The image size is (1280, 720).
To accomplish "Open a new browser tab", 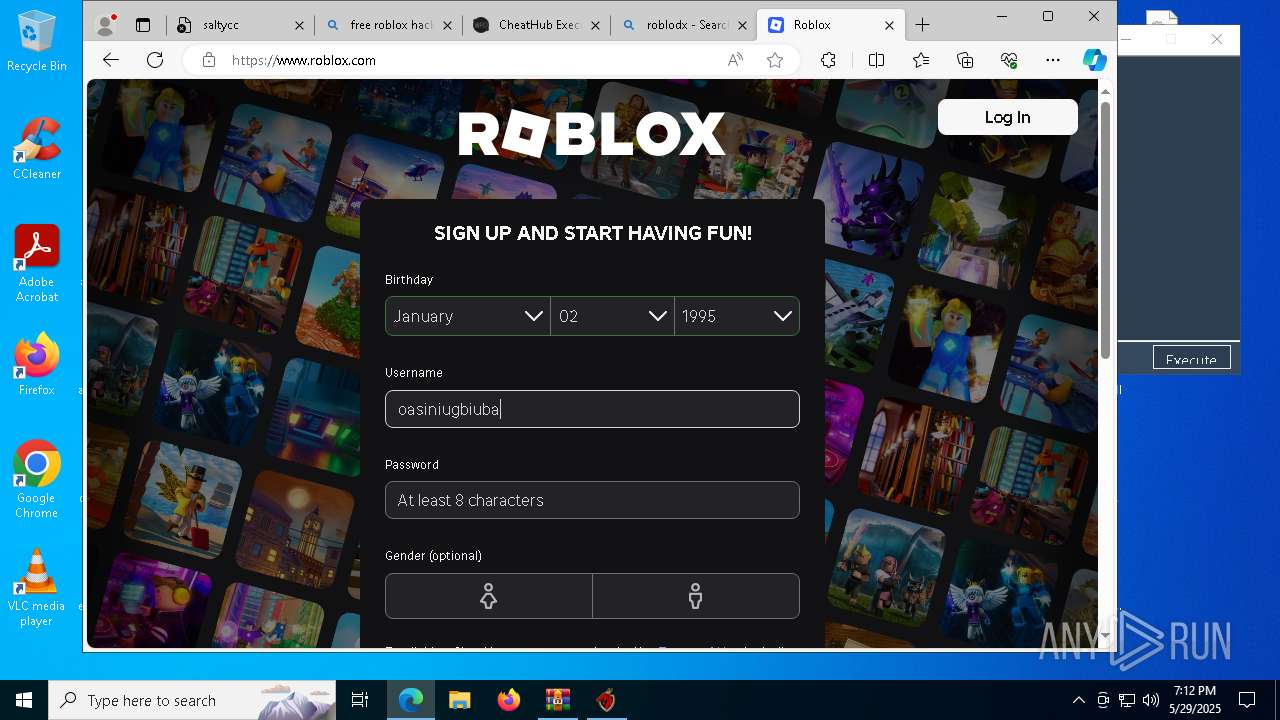I will pos(922,25).
